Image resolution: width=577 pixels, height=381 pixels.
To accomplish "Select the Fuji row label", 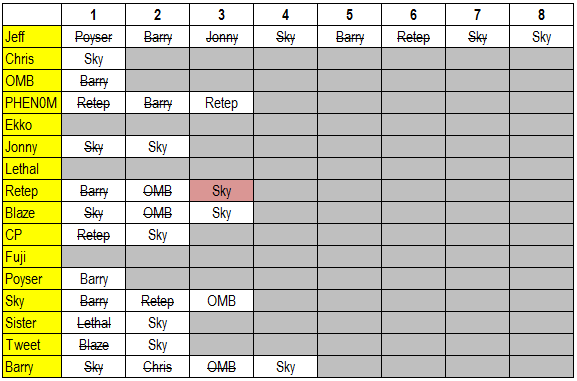I will tap(32, 257).
